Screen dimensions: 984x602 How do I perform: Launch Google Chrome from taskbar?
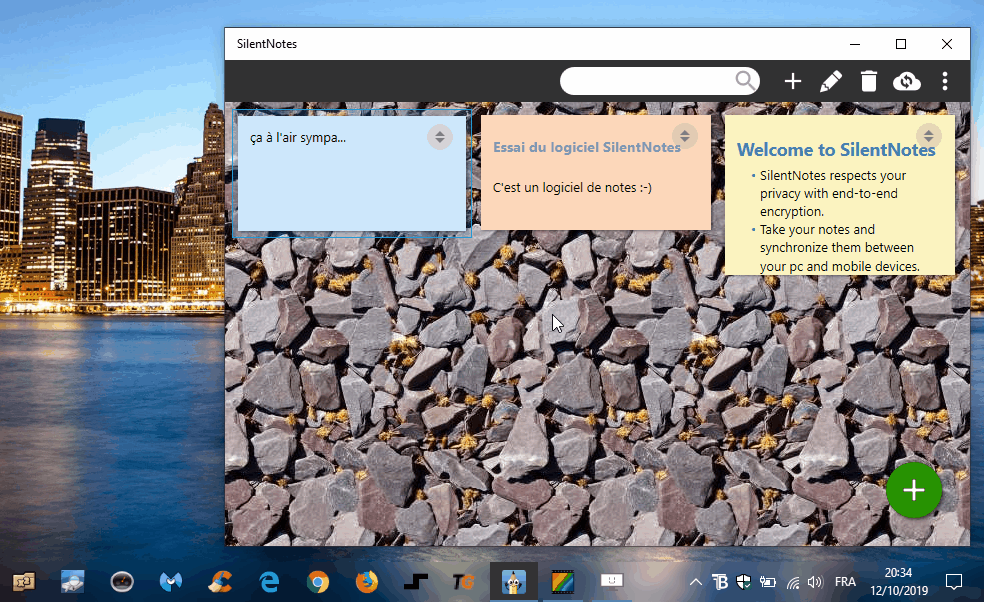tap(318, 582)
